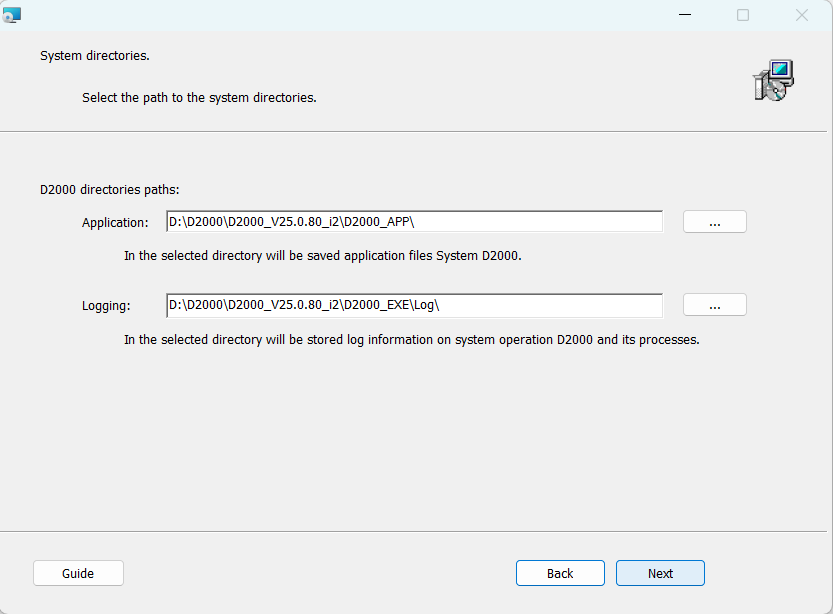This screenshot has width=833, height=614.
Task: Minimize the installer window
Action: [x=685, y=15]
